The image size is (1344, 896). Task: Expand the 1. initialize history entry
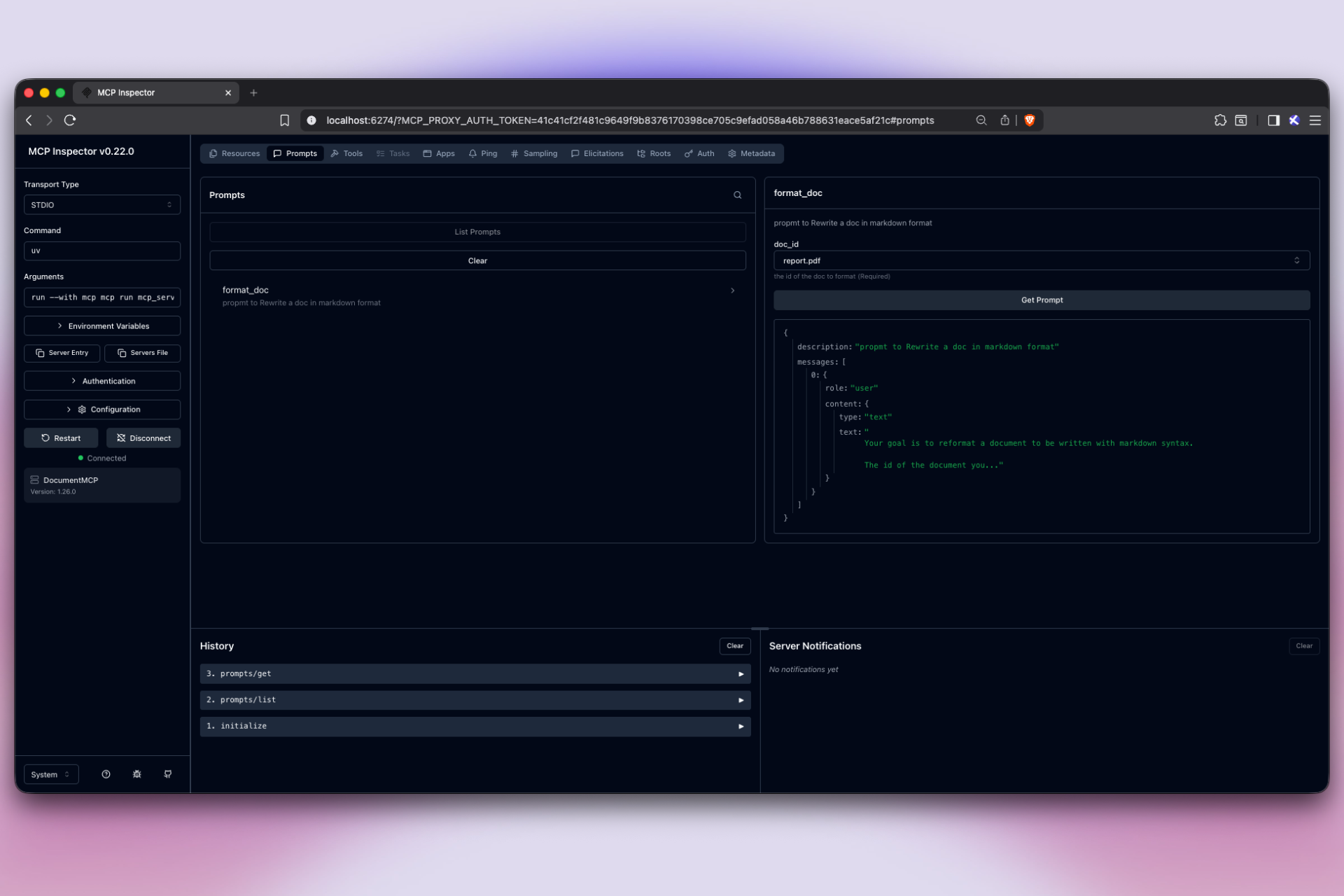[x=475, y=726]
